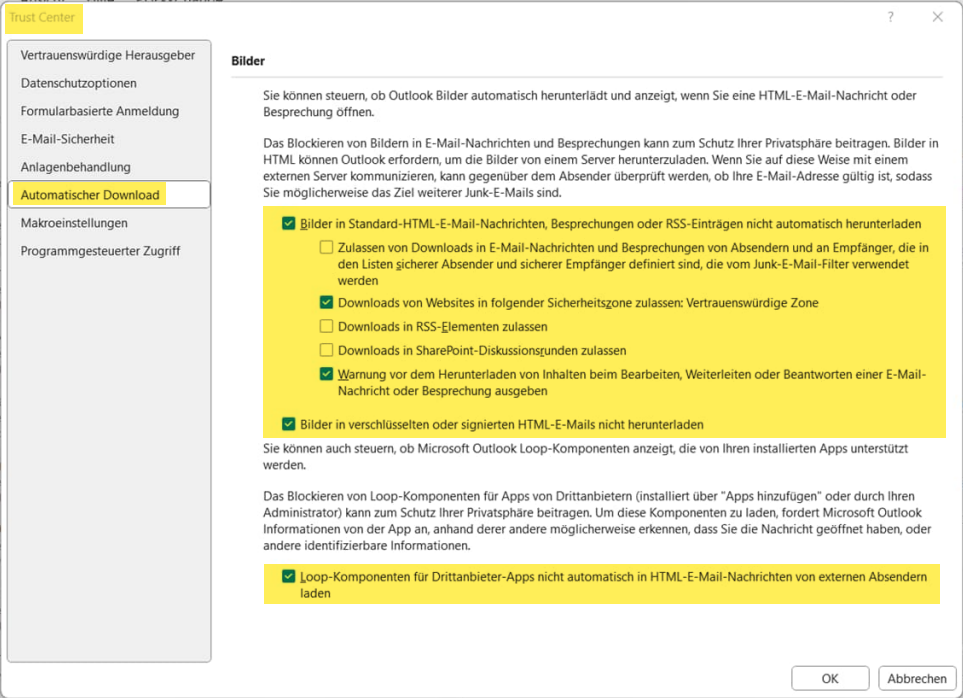This screenshot has height=698, width=963.
Task: Show the Makroeinstellungen options
Action: click(x=74, y=223)
